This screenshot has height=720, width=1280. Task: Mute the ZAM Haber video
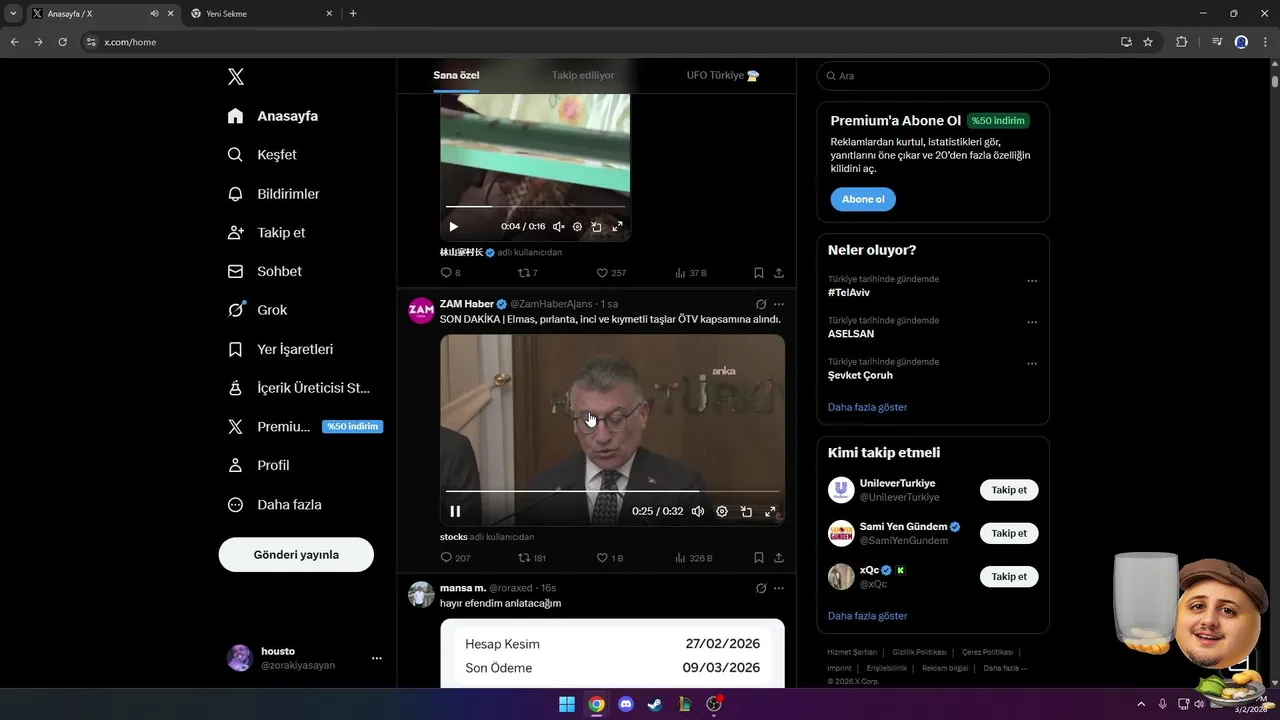coord(698,511)
